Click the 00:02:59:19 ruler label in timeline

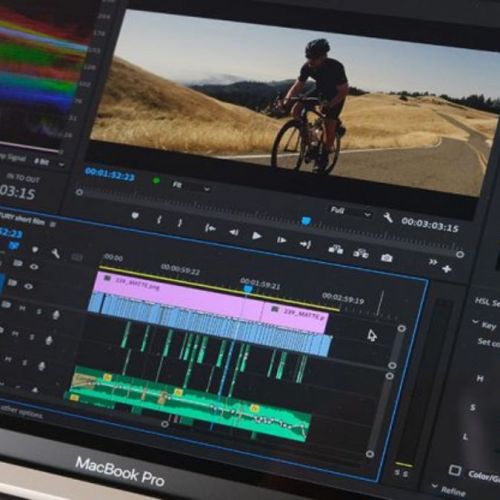343,299
